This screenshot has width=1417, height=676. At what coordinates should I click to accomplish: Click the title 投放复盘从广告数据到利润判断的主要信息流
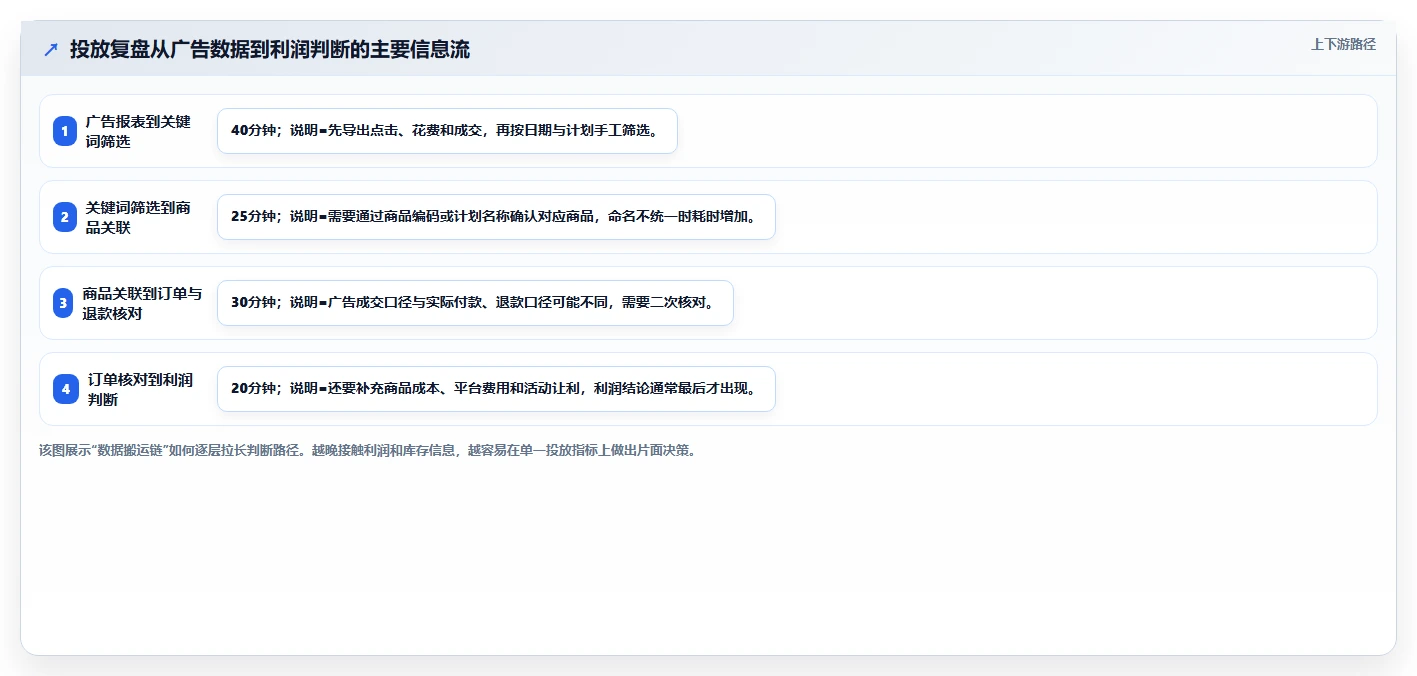coord(270,49)
